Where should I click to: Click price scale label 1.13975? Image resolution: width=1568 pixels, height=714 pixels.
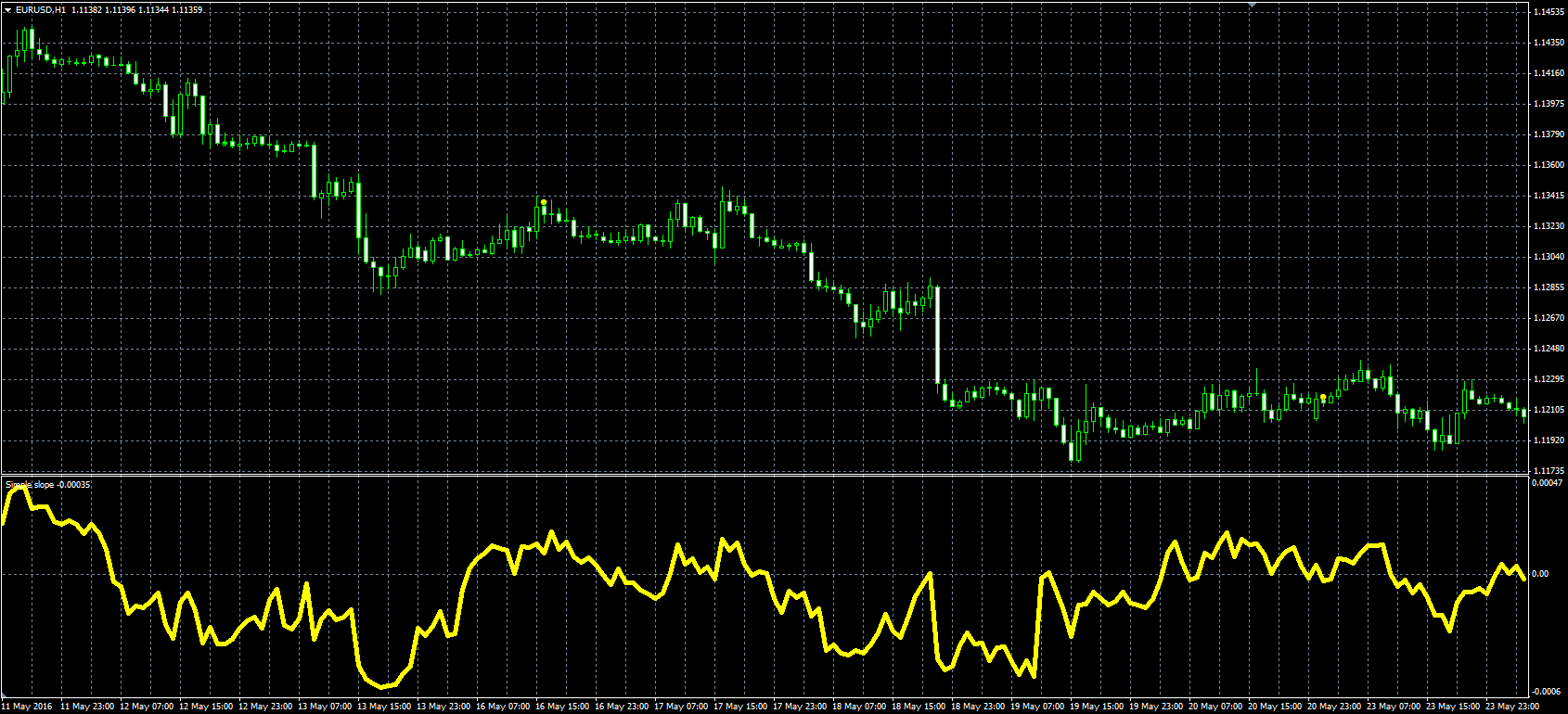(1549, 104)
